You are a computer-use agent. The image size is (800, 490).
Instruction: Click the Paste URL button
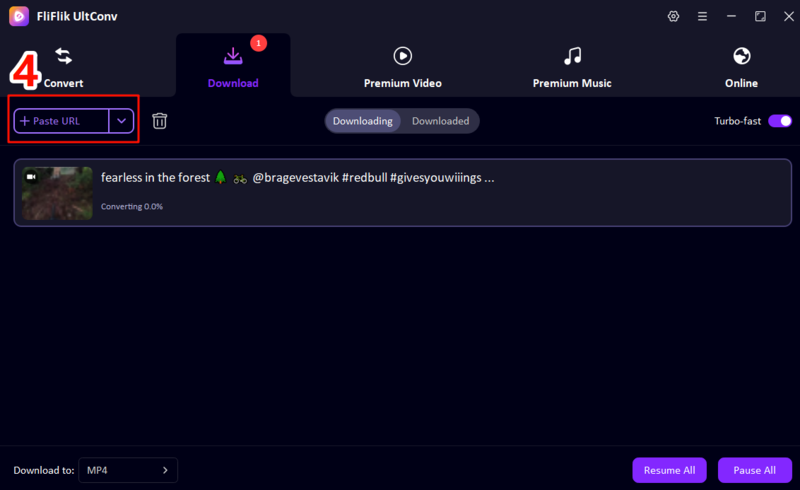pos(61,121)
